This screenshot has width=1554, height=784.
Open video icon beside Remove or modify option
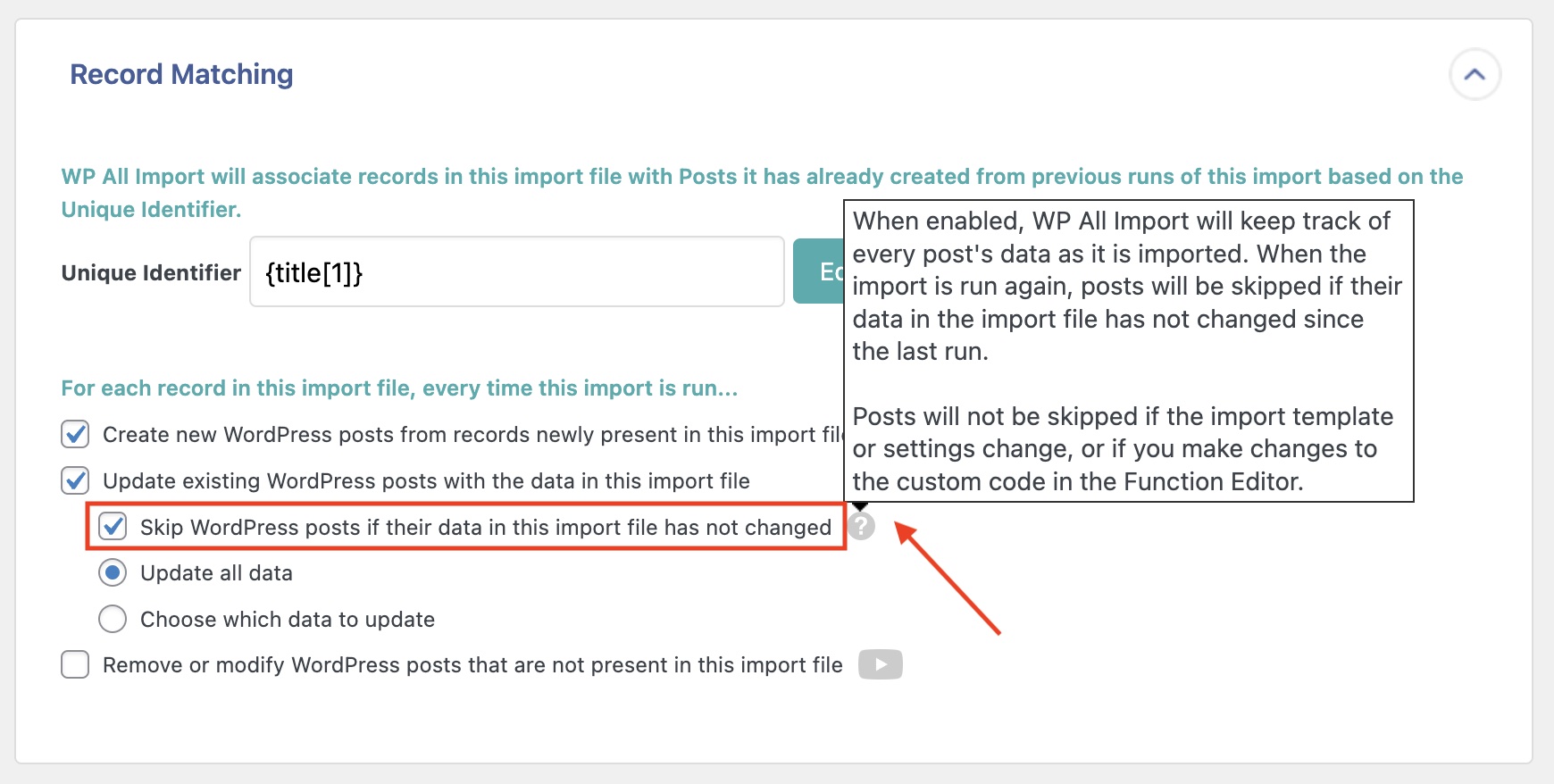pyautogui.click(x=880, y=664)
